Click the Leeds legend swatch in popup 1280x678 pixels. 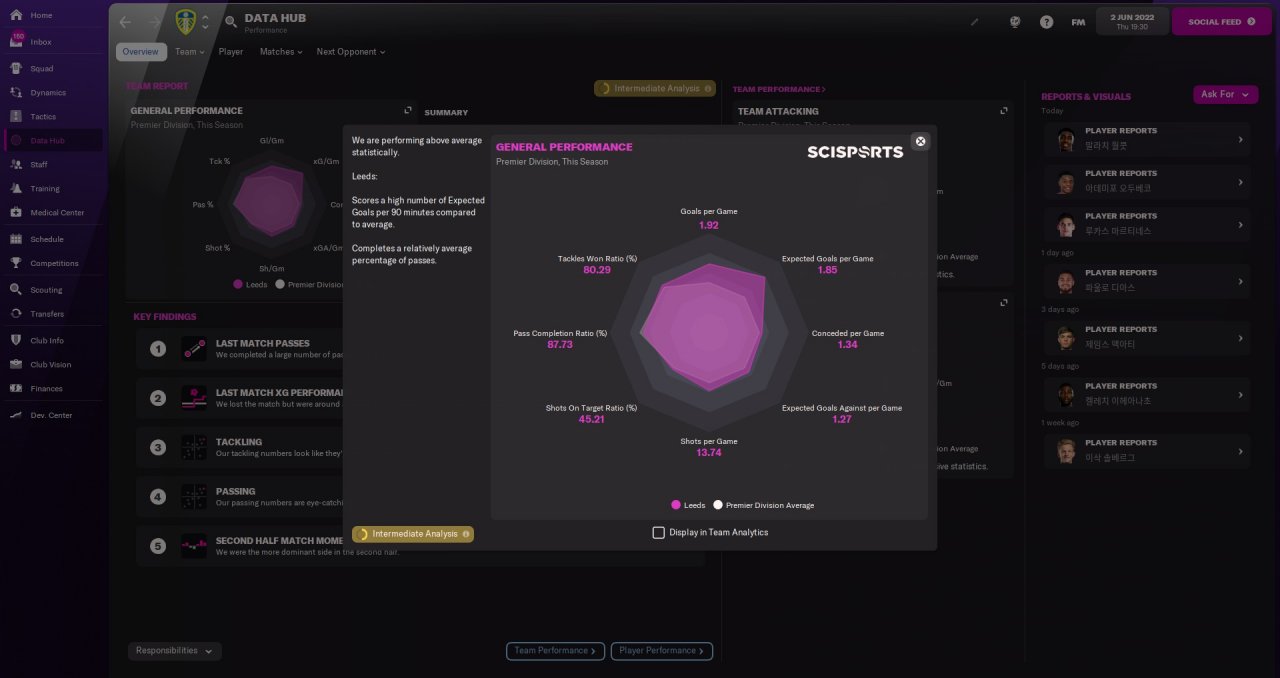(676, 505)
